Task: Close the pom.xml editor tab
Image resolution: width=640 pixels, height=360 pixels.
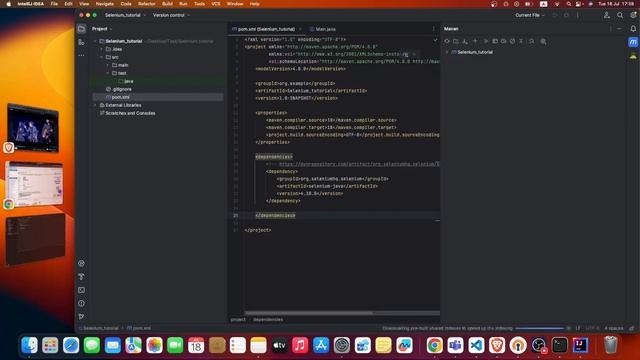Action: 300,29
